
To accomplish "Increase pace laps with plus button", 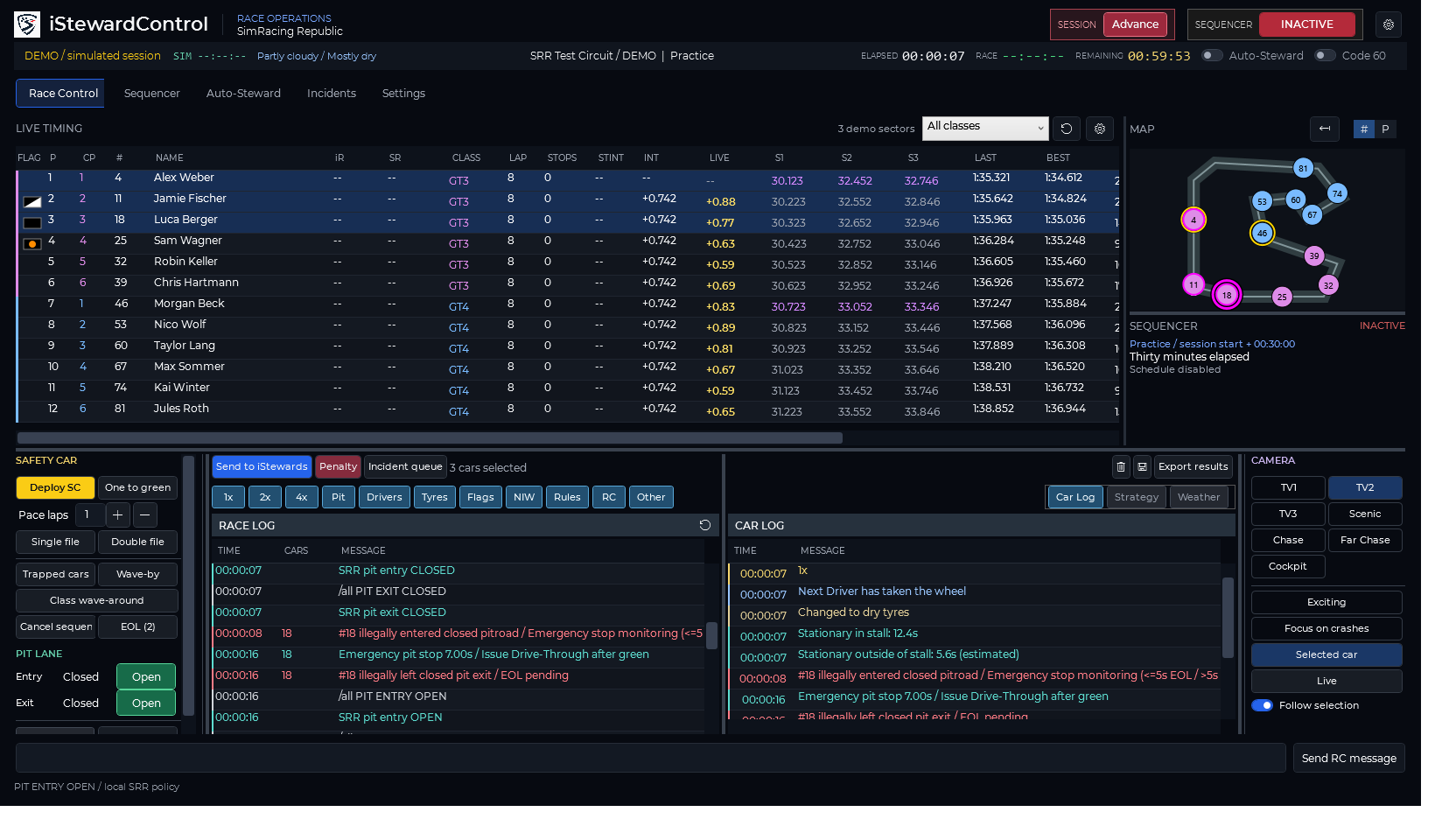I will click(117, 514).
